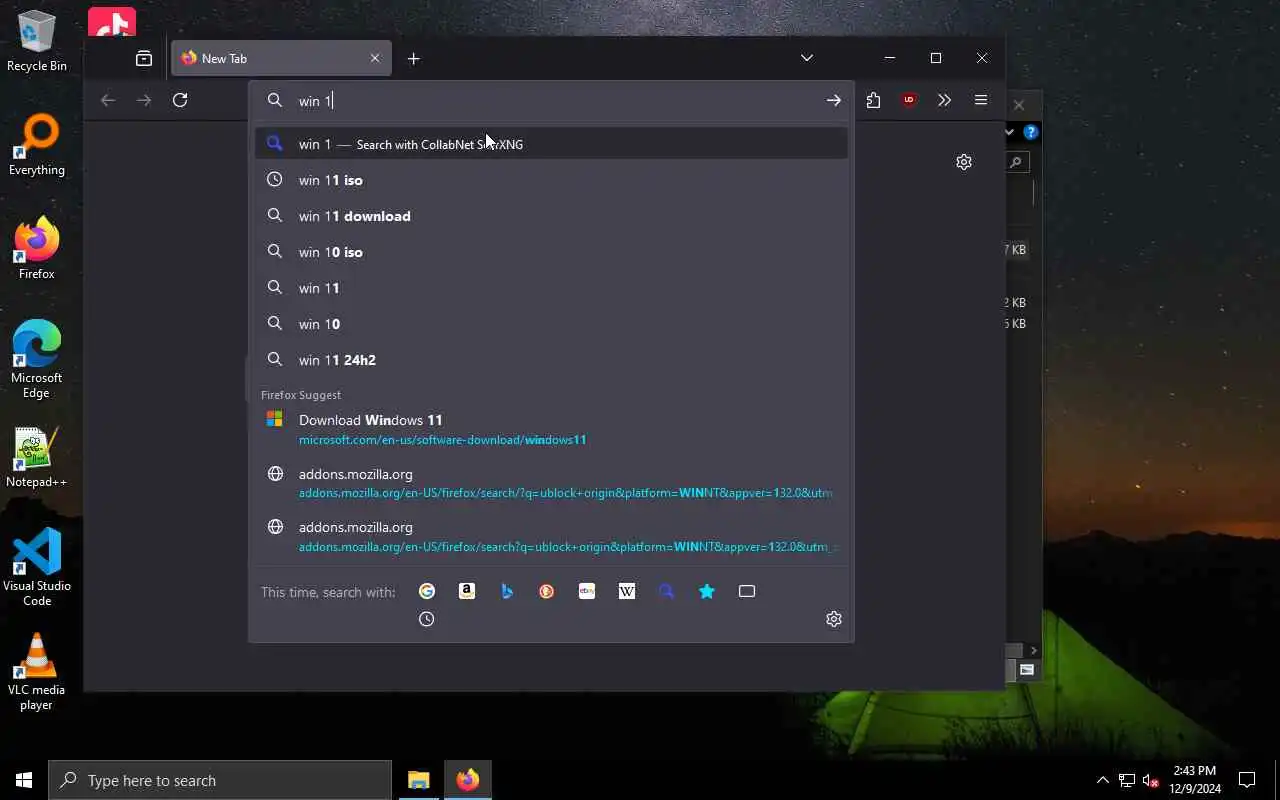The width and height of the screenshot is (1280, 800).
Task: Click help icon in background window
Action: 1031,132
